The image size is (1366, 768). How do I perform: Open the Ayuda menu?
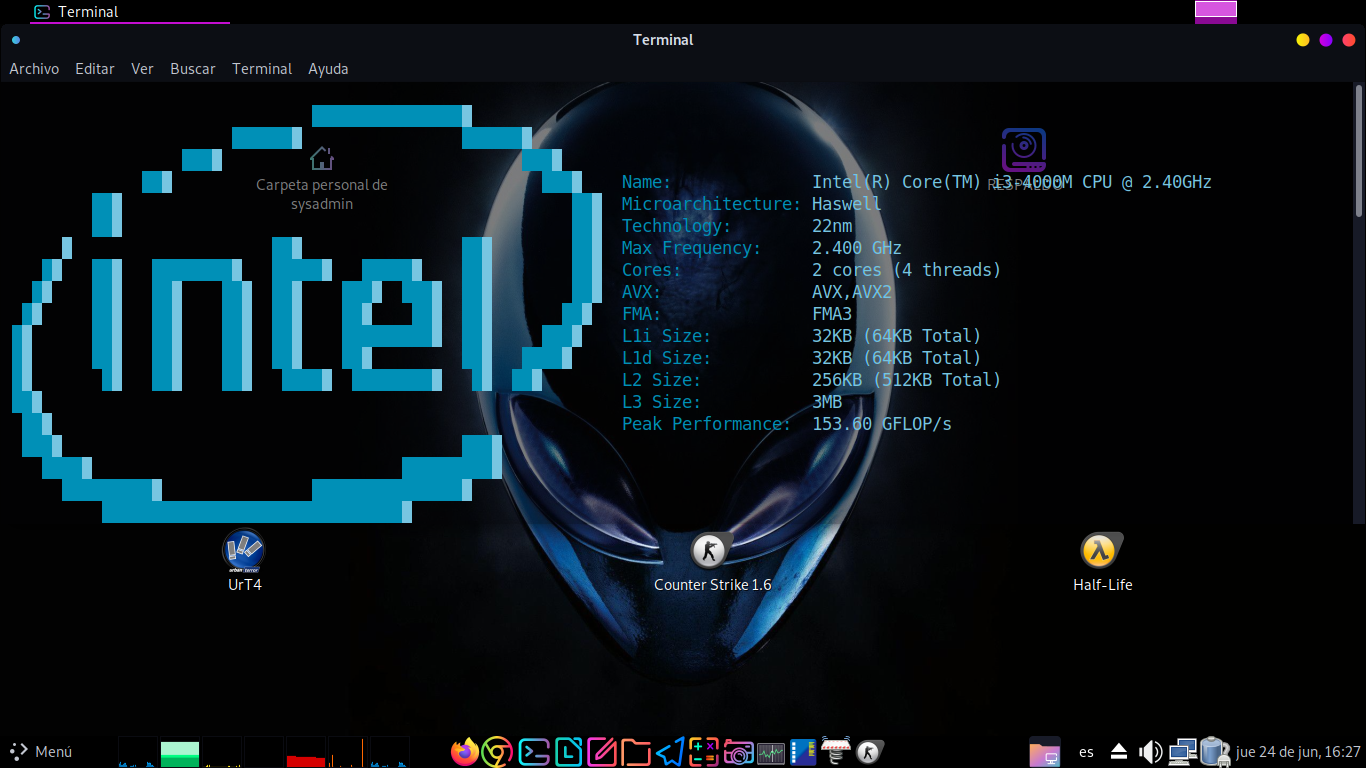click(328, 69)
